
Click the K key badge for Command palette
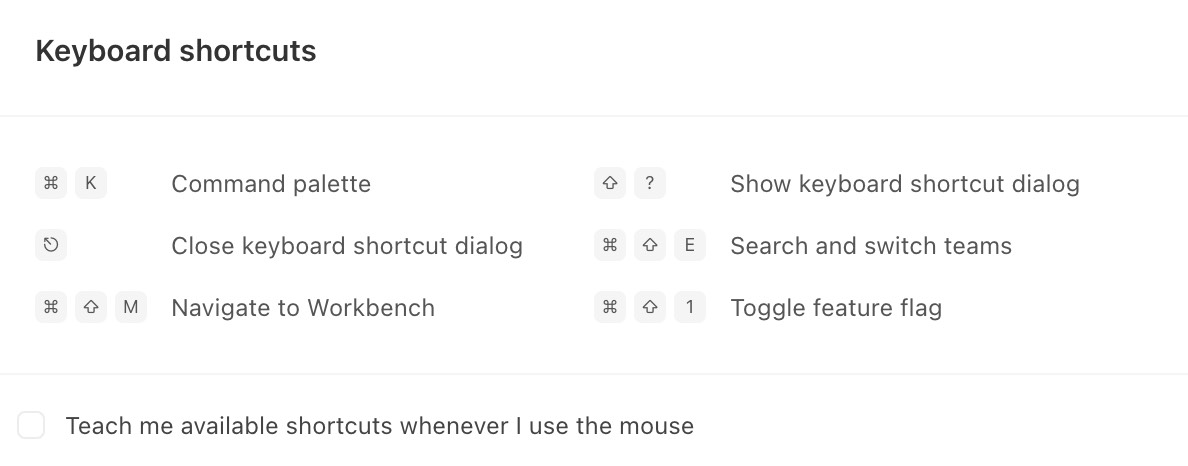point(91,183)
